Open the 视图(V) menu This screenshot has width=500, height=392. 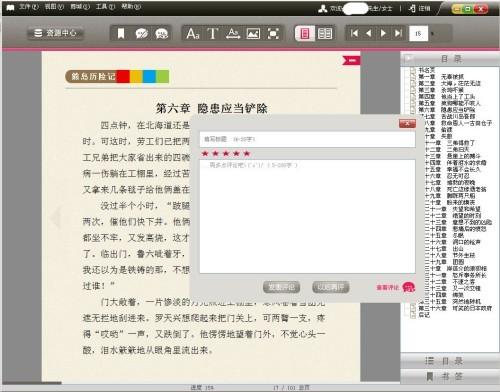point(54,6)
